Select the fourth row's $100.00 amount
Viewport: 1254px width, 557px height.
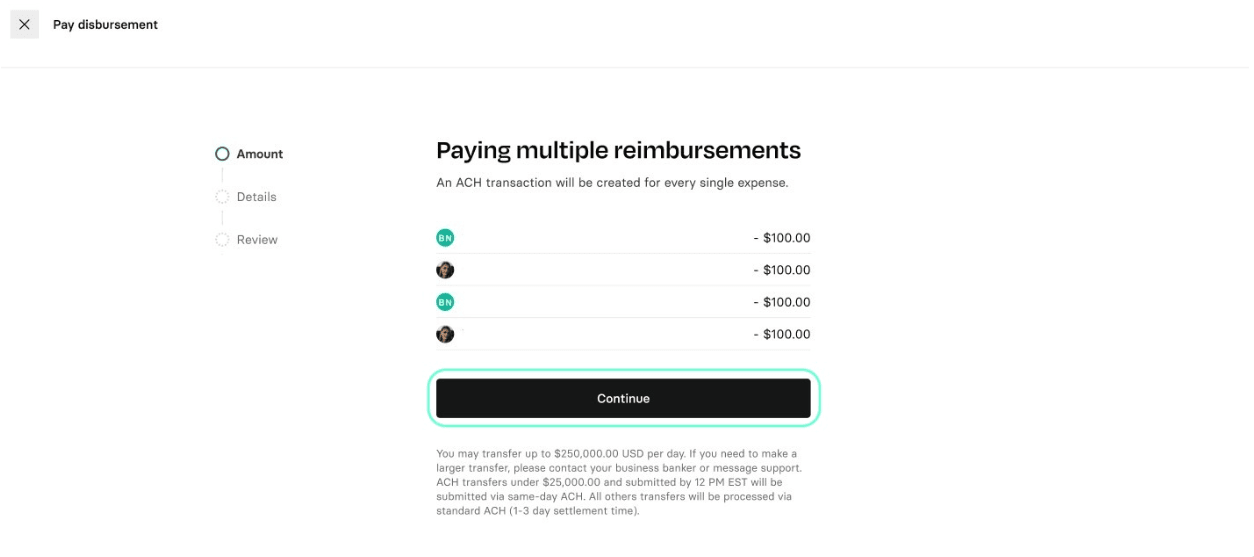pos(782,334)
